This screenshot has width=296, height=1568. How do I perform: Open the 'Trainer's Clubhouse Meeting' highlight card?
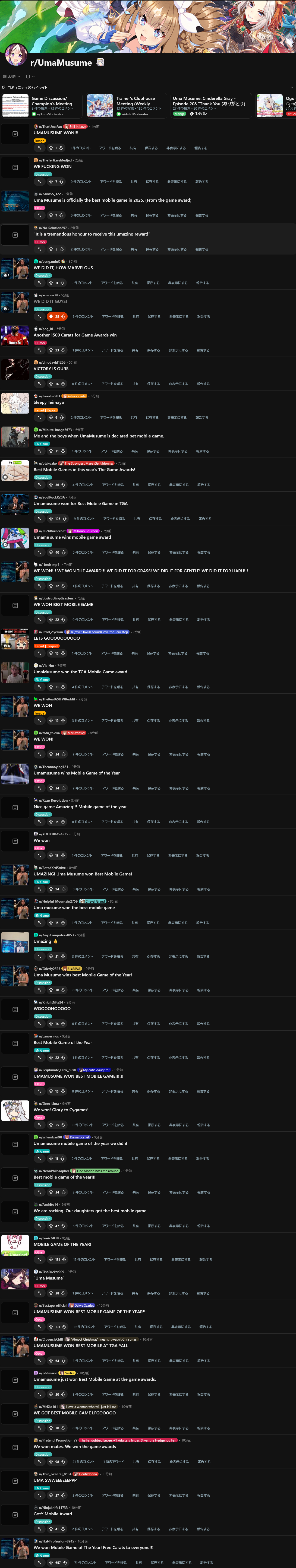tap(125, 105)
